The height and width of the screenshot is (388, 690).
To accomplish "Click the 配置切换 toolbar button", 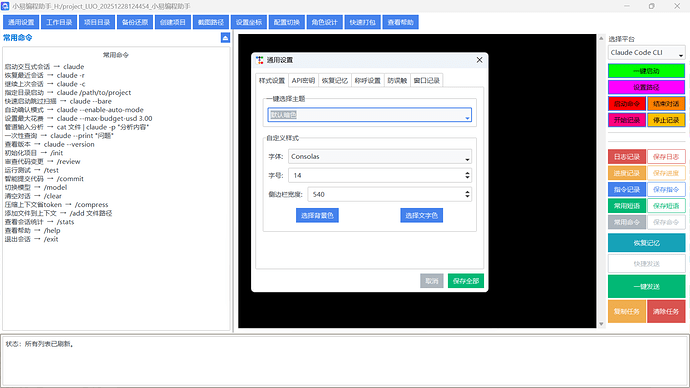I will coord(286,22).
